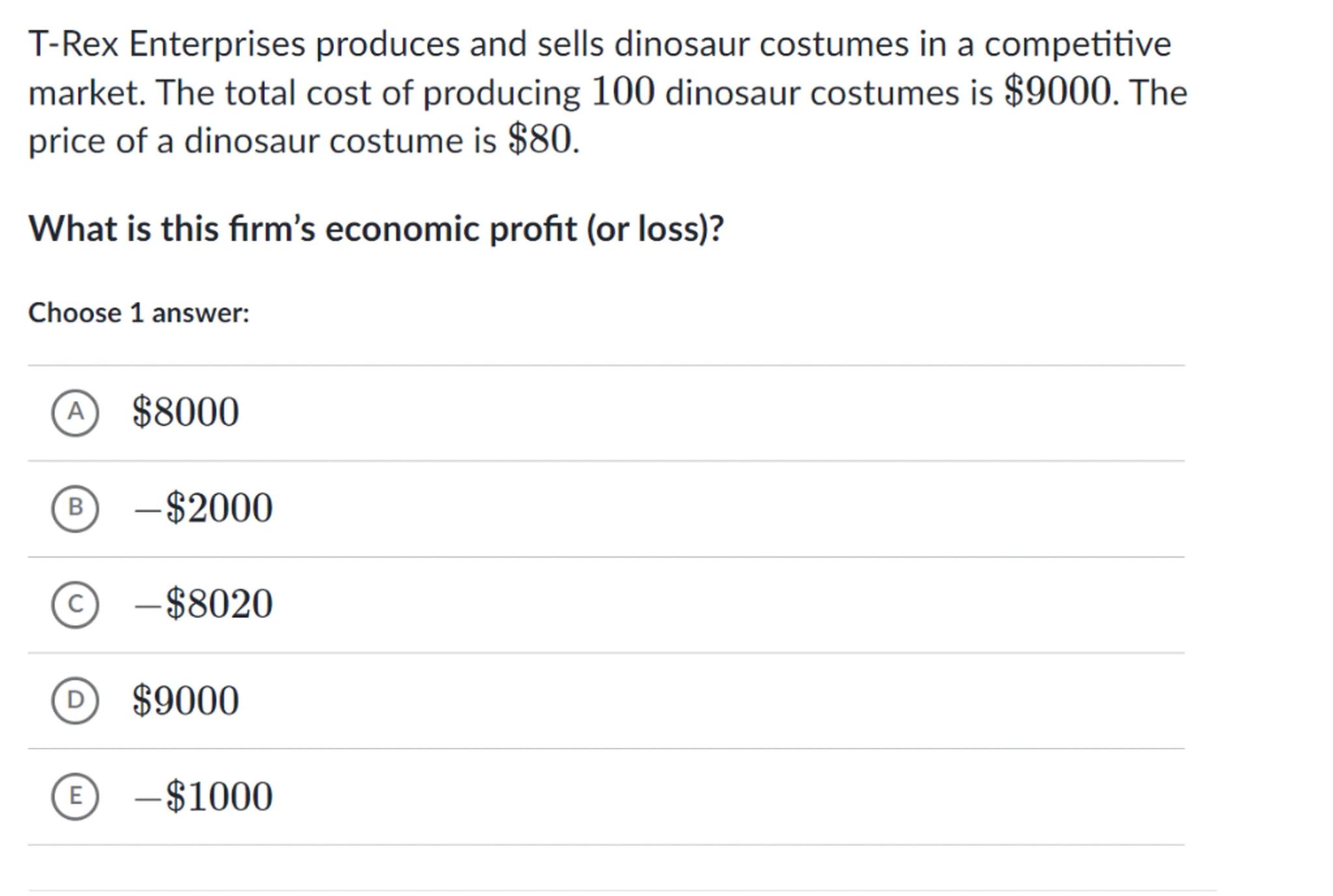The image size is (1333, 896).
Task: Click the "Choose 1 answer:" label
Action: (x=139, y=313)
